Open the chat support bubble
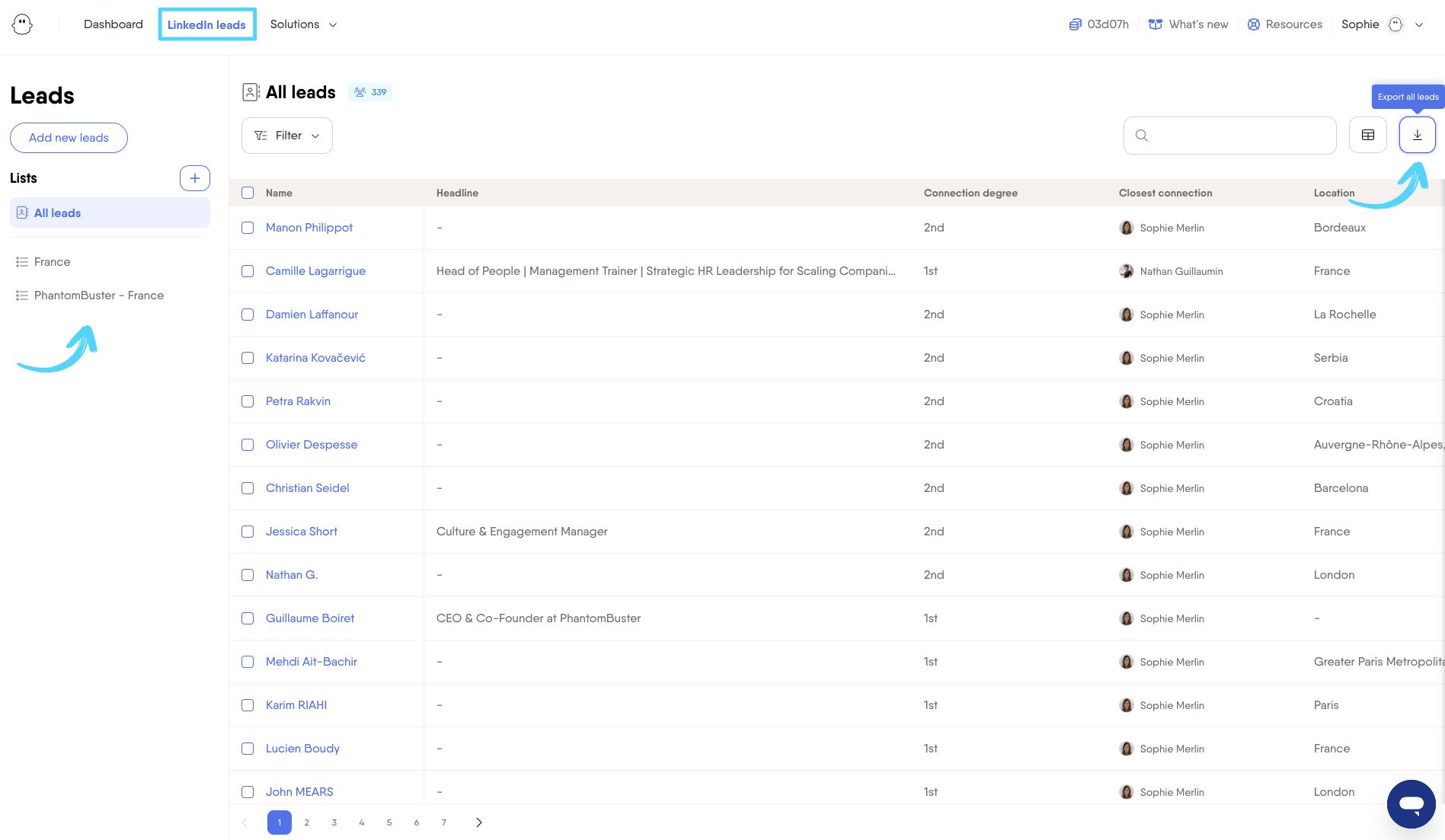 point(1411,803)
